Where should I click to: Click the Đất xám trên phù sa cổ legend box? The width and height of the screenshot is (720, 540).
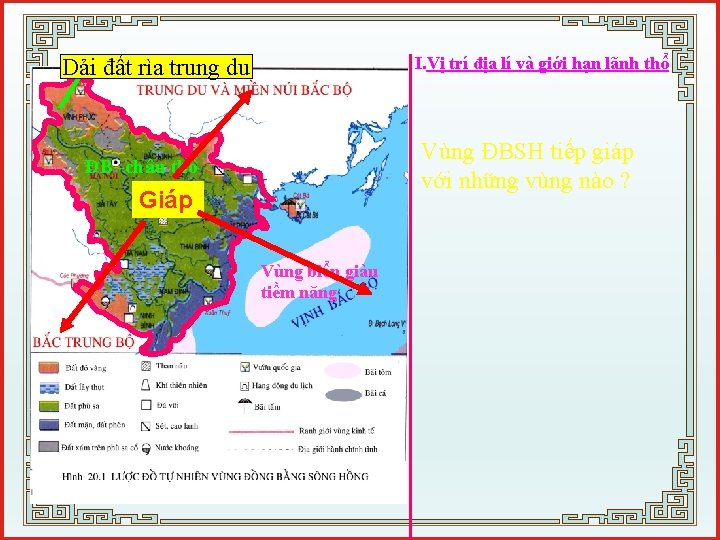point(49,446)
